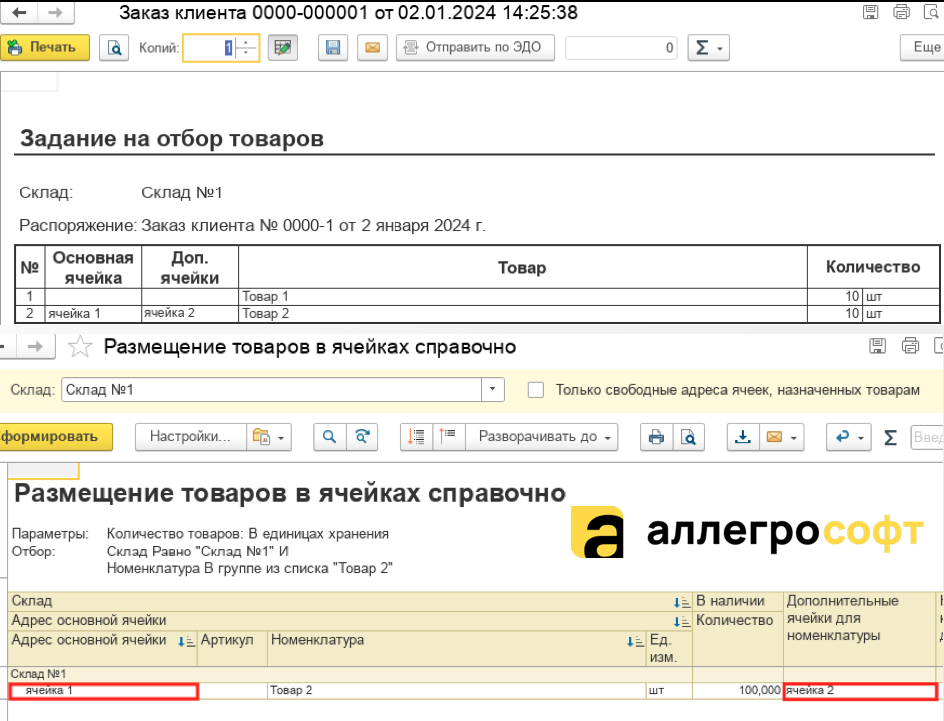This screenshot has width=944, height=721.
Task: Send print form by email envelope icon
Action: pos(372,48)
